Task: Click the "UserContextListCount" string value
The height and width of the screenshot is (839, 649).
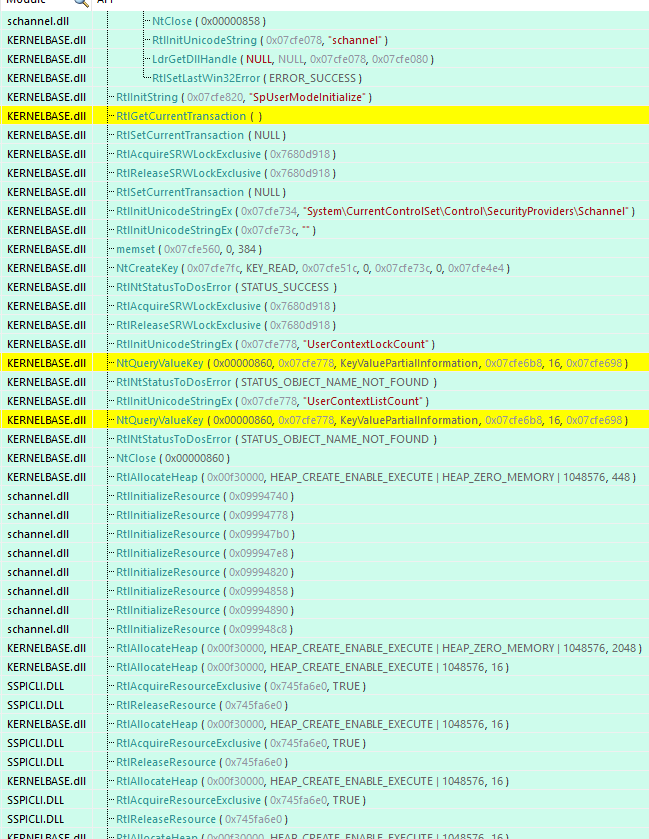Action: 363,401
